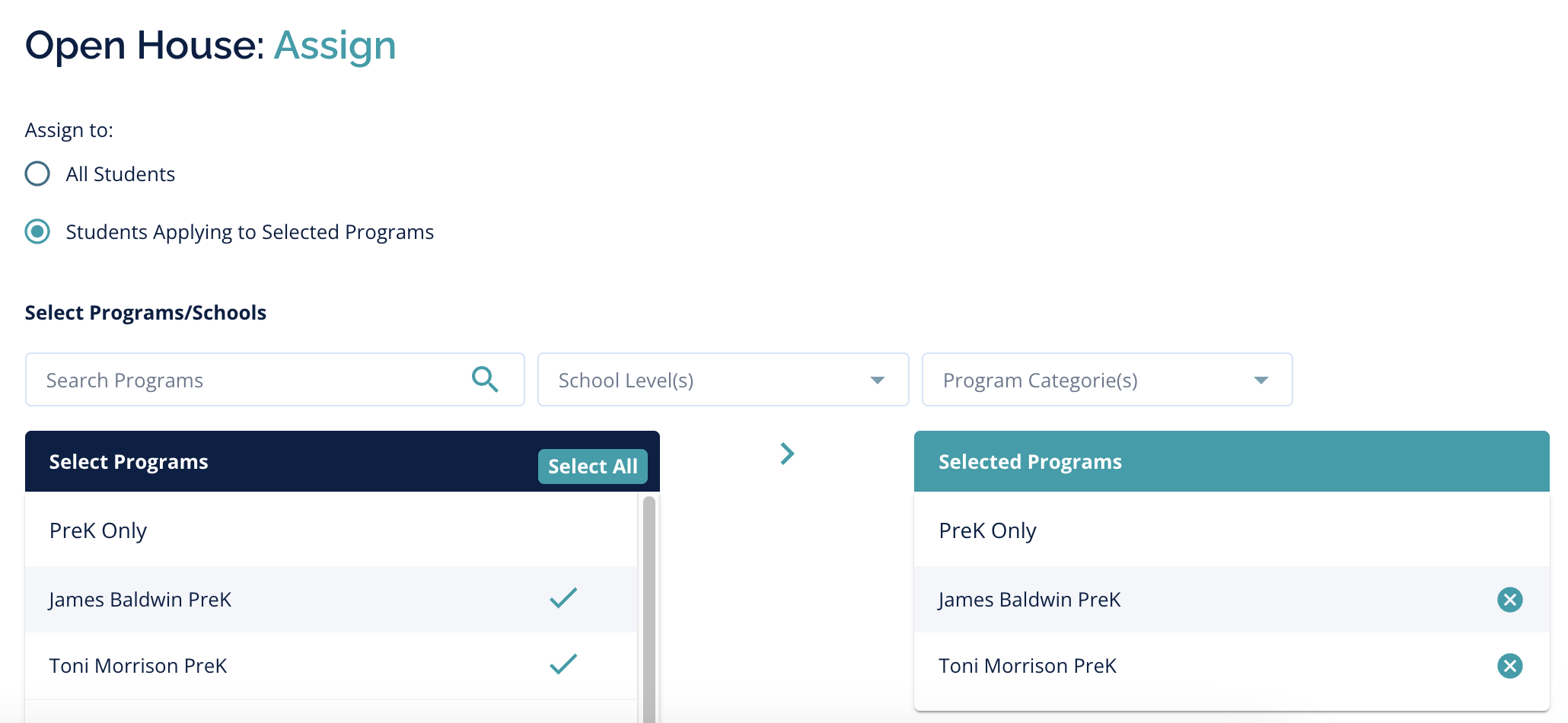Choose Toni Morrison PreK in Select Programs list
The image size is (1568, 723).
point(138,666)
